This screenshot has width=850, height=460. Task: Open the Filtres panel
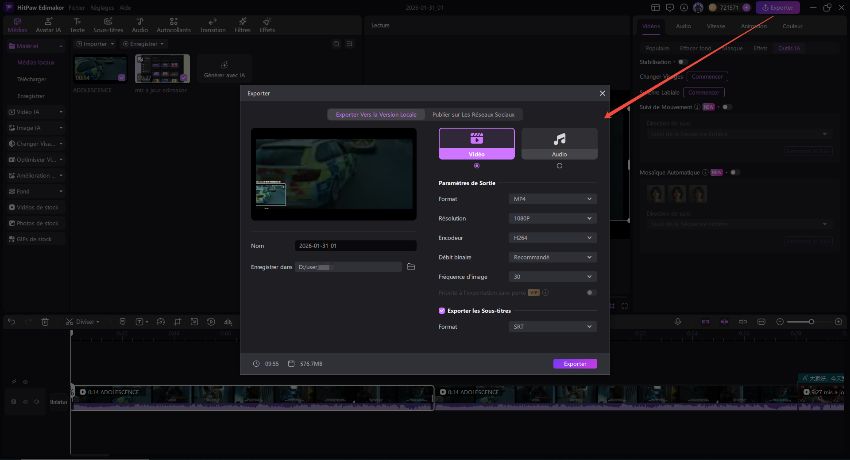242,25
